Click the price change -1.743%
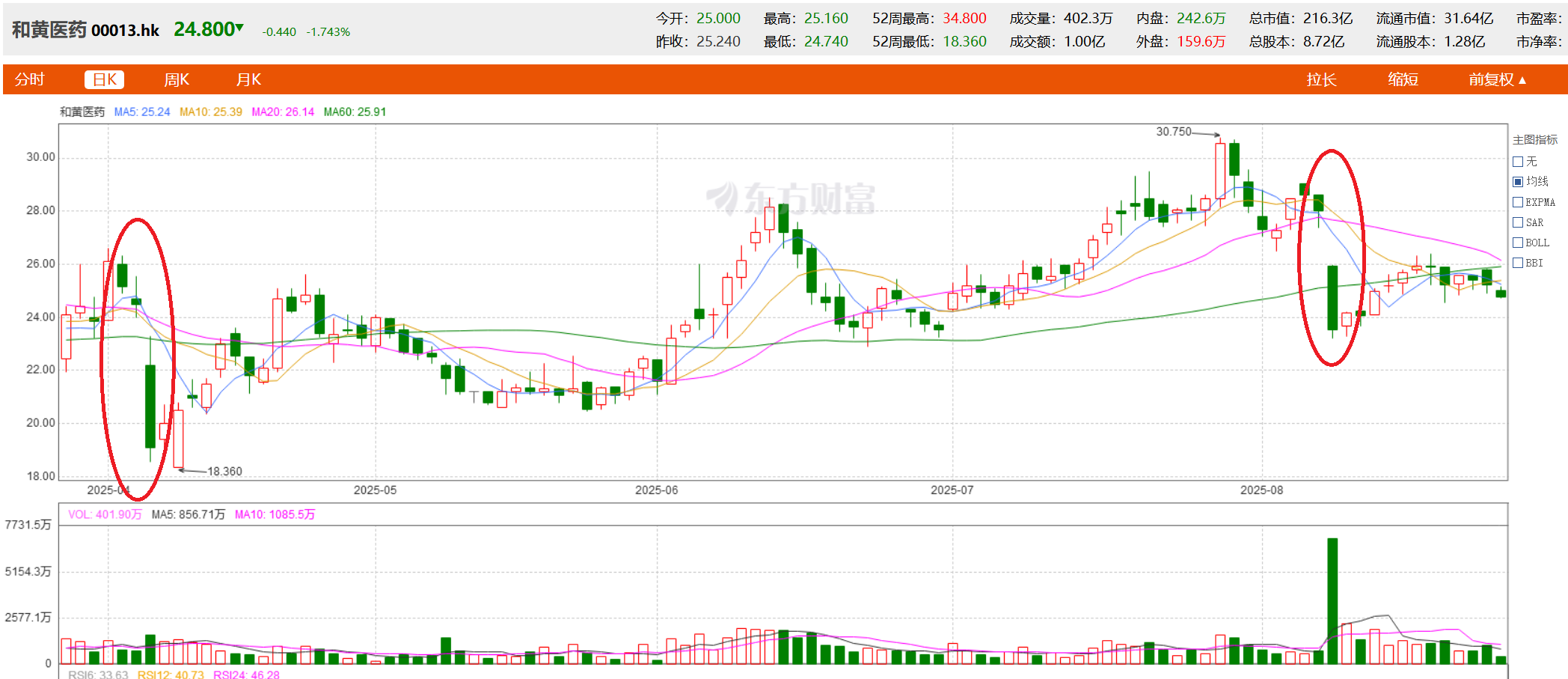This screenshot has width=1568, height=679. [328, 32]
